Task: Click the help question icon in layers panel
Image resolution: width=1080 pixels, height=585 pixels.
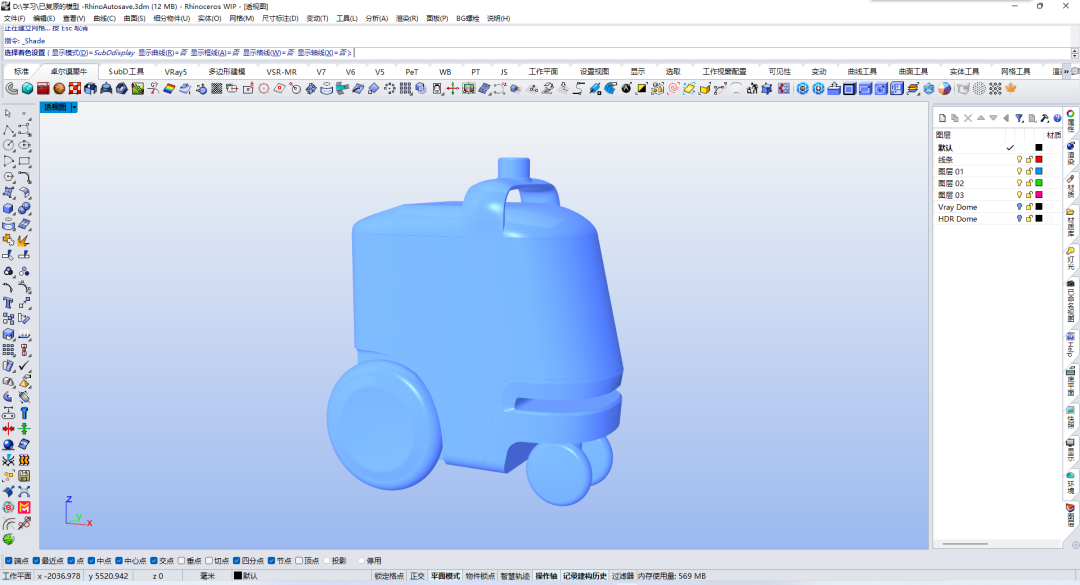Action: 1057,118
